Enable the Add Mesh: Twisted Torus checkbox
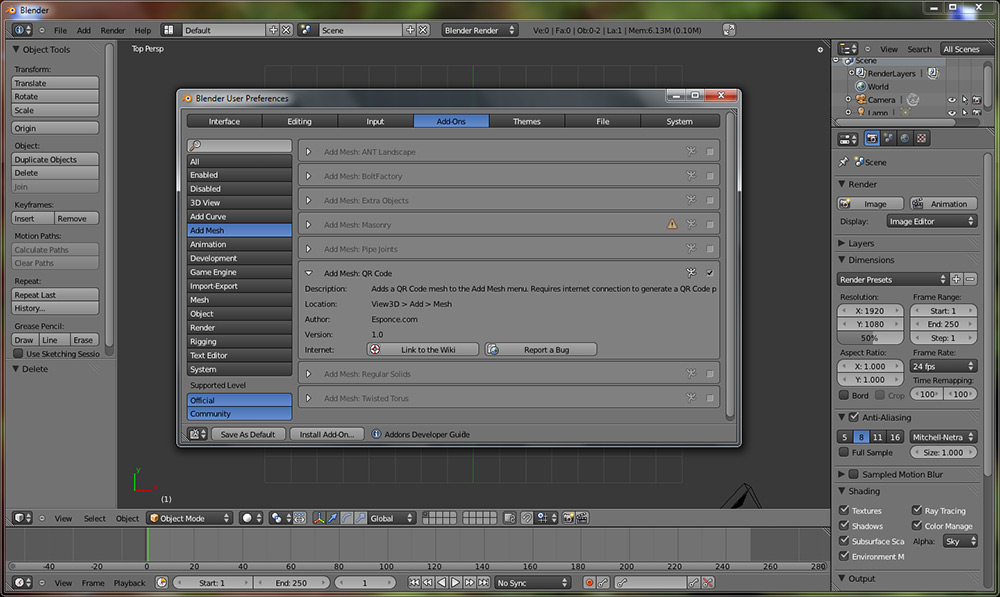 point(710,398)
